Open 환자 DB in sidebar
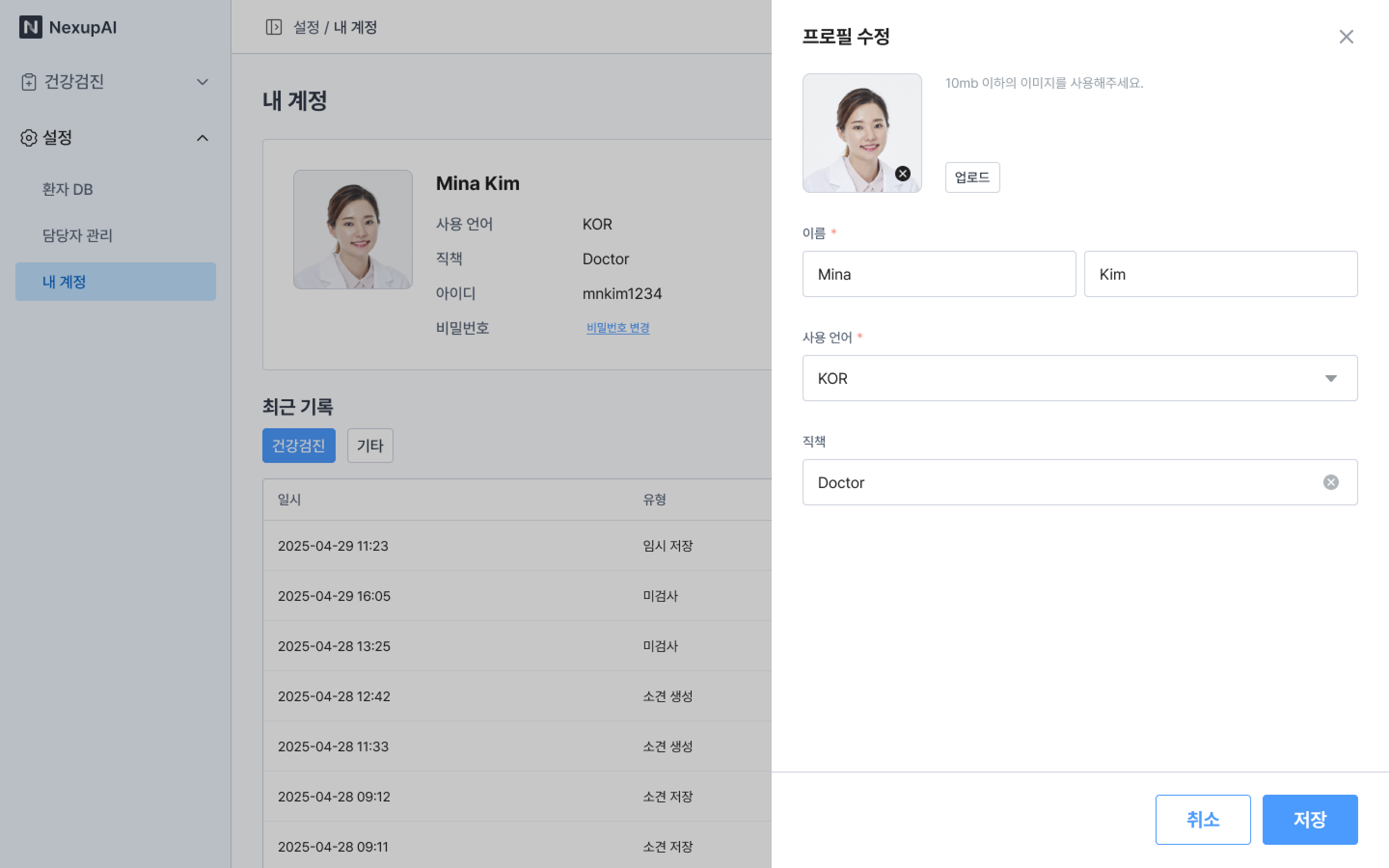Image resolution: width=1389 pixels, height=868 pixels. pyautogui.click(x=68, y=190)
